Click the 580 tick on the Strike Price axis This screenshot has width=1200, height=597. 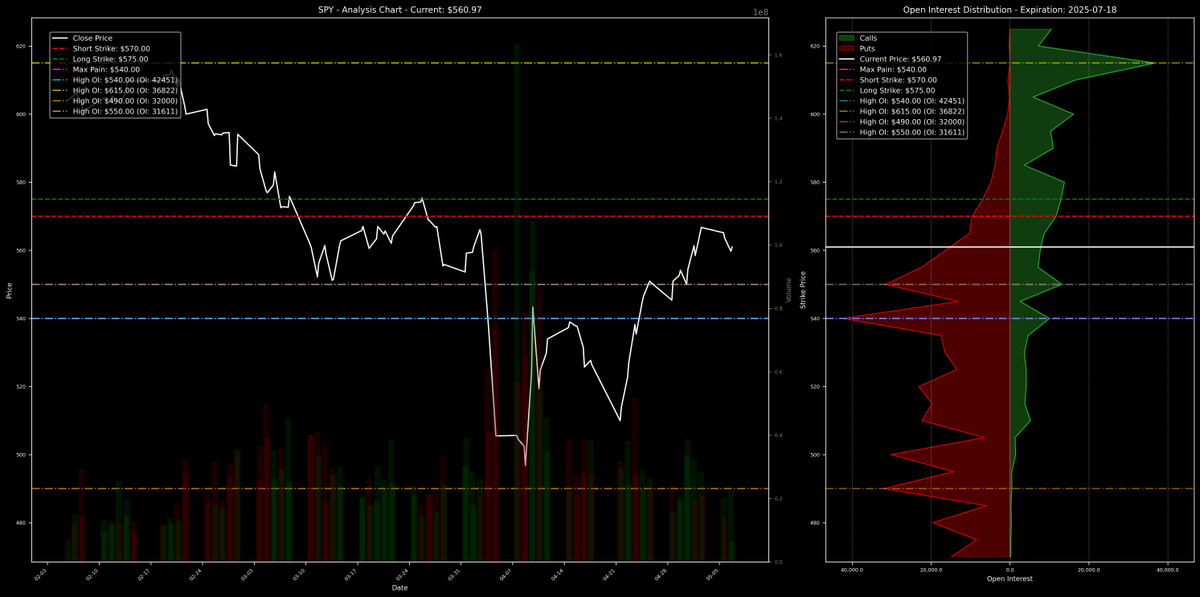point(816,182)
